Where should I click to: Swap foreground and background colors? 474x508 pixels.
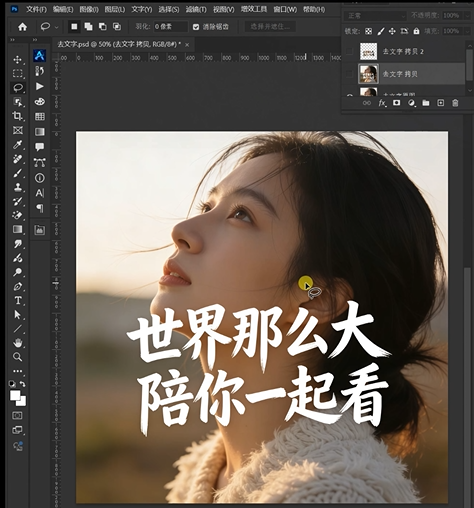(x=23, y=384)
